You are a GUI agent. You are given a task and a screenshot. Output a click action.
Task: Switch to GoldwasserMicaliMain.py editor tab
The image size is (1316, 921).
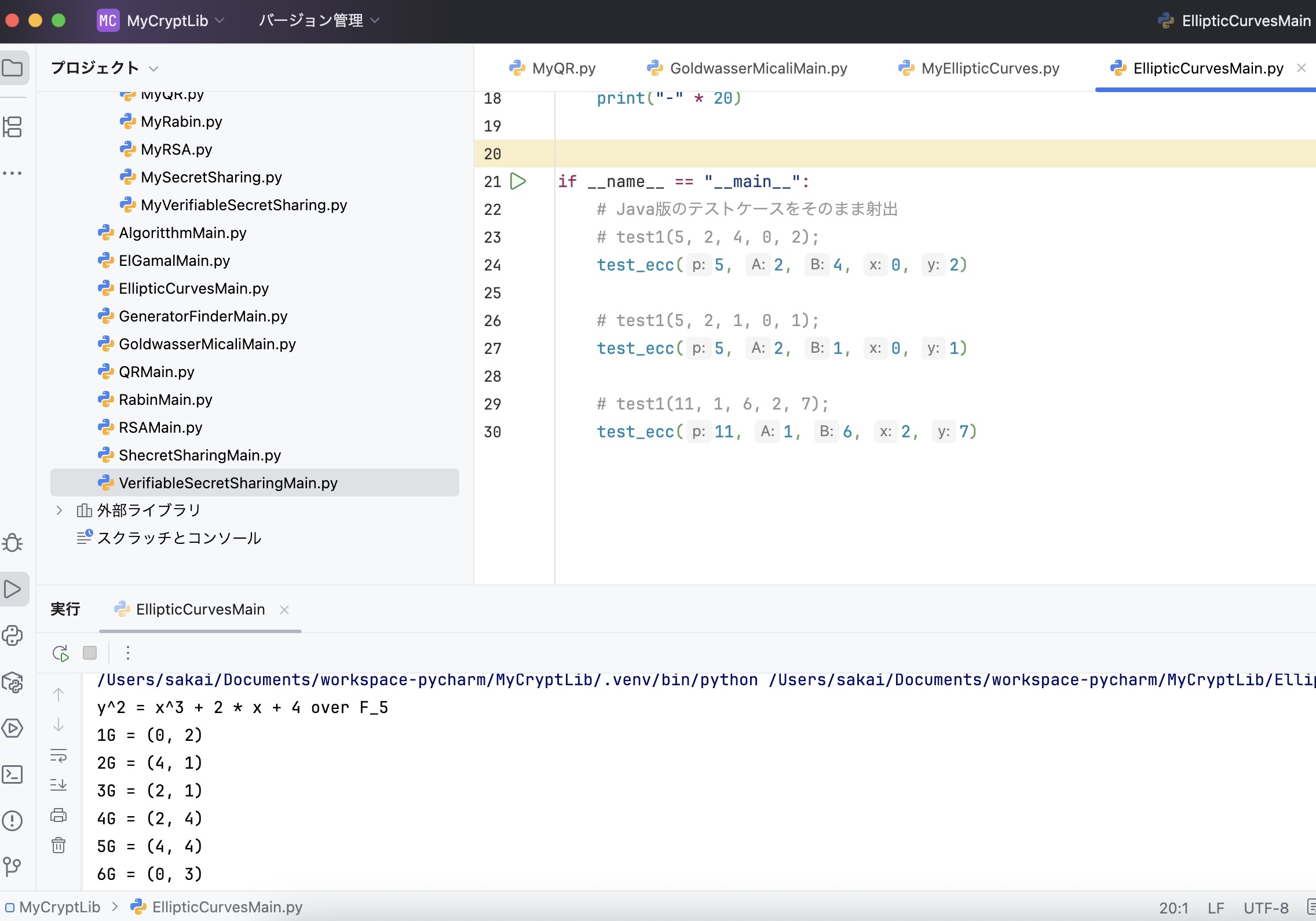tap(747, 68)
